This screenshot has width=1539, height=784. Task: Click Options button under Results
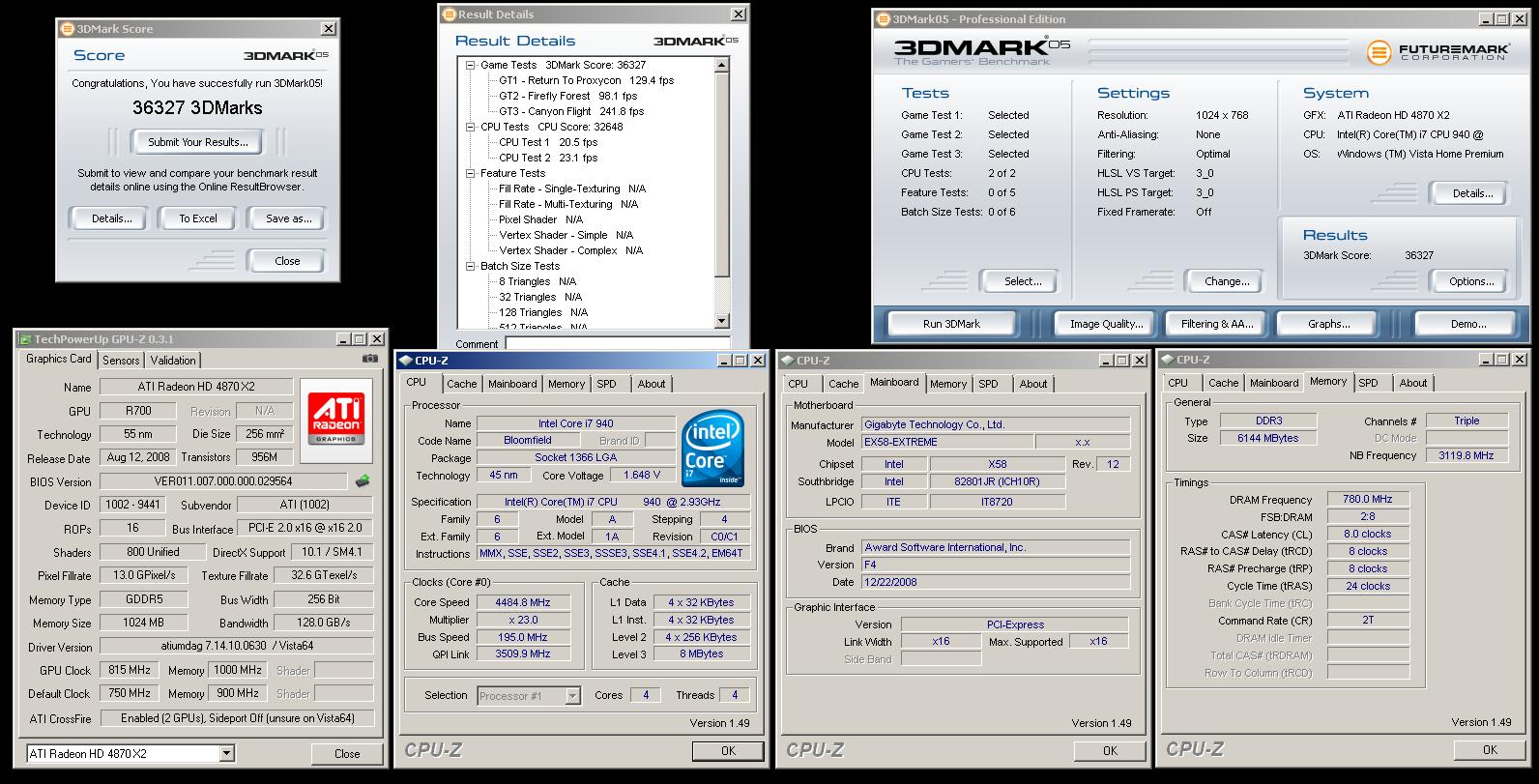pyautogui.click(x=1471, y=281)
